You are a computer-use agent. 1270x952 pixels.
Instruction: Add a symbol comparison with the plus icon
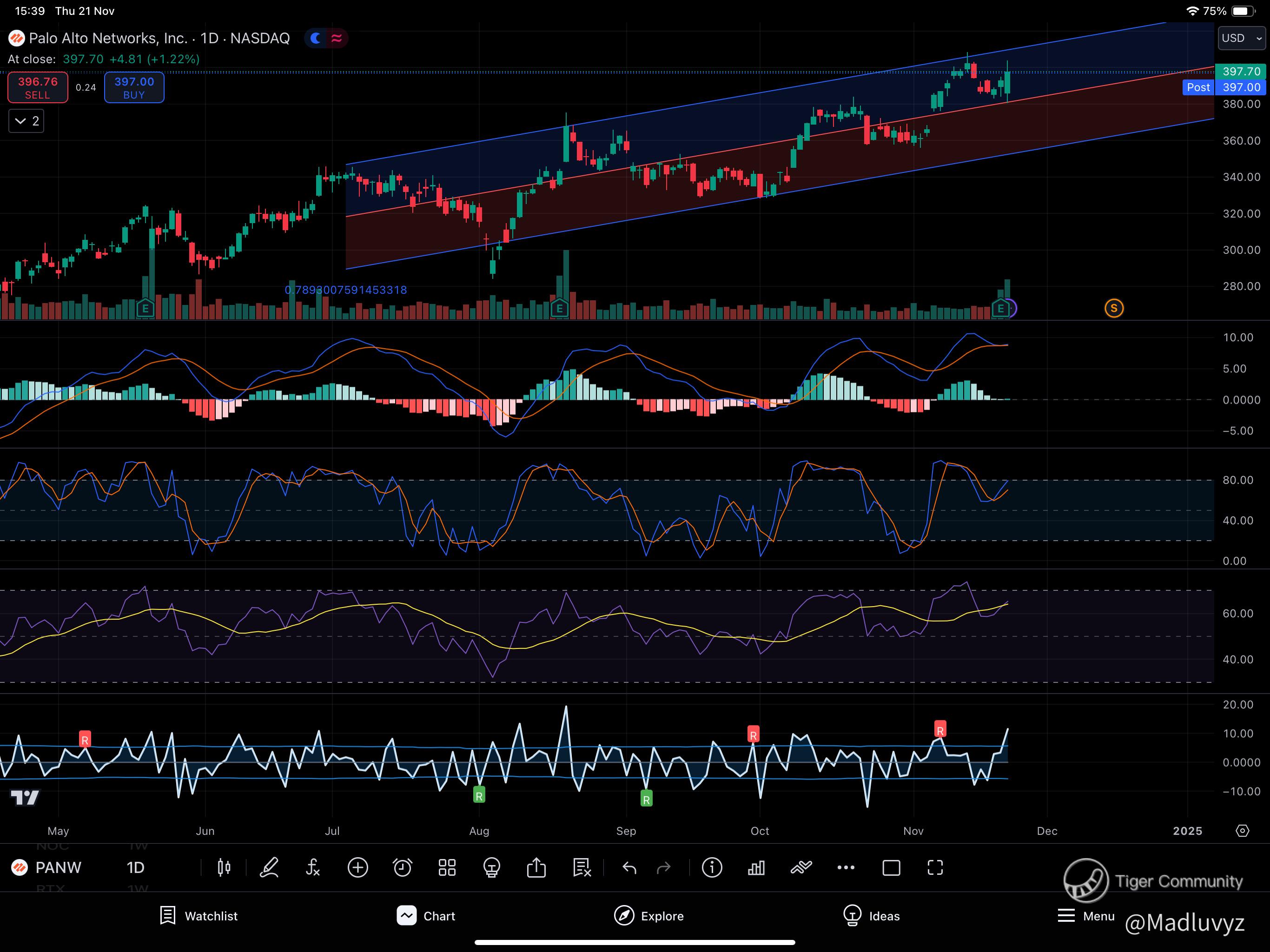(x=357, y=867)
